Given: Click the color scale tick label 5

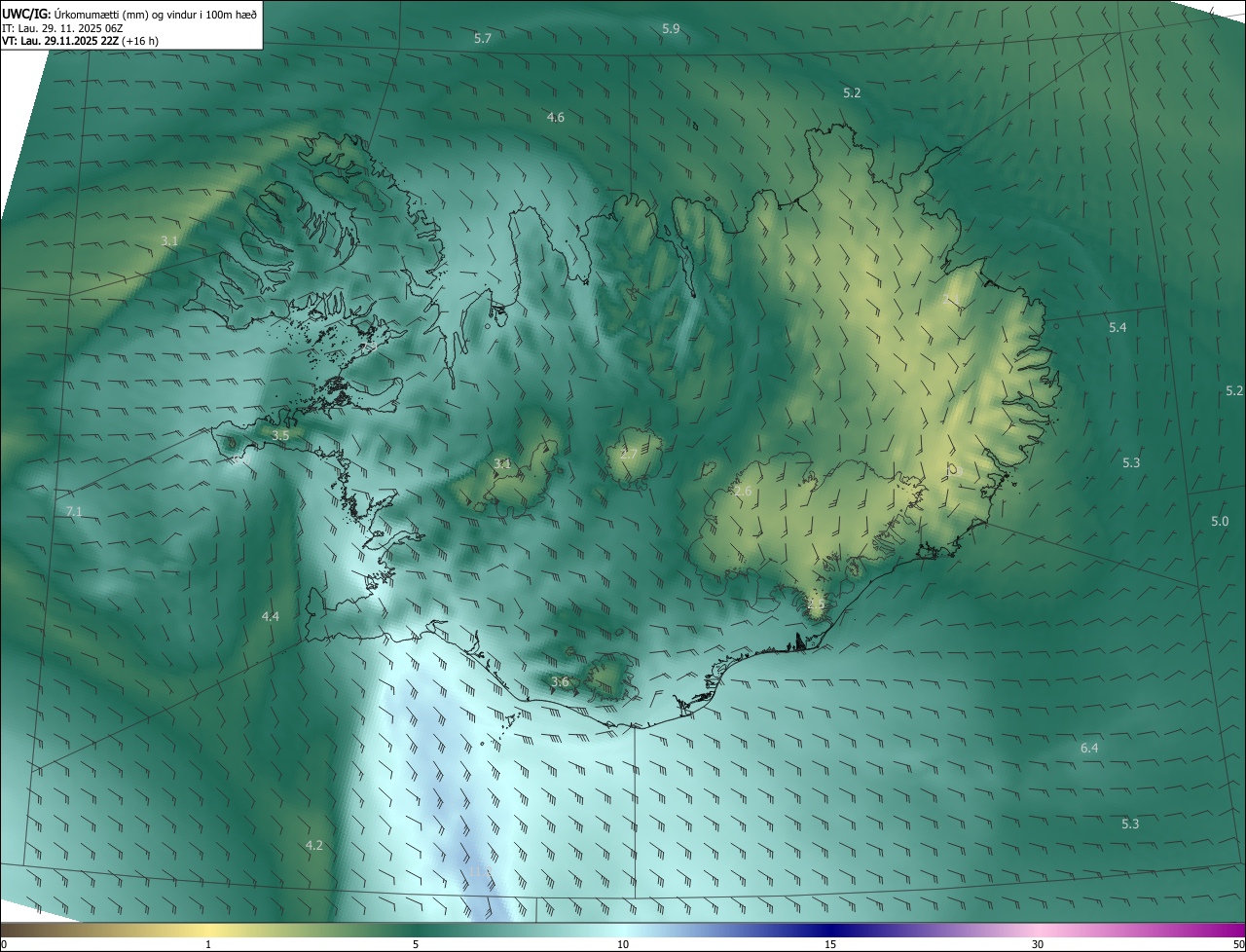Looking at the screenshot, I should pos(416,944).
